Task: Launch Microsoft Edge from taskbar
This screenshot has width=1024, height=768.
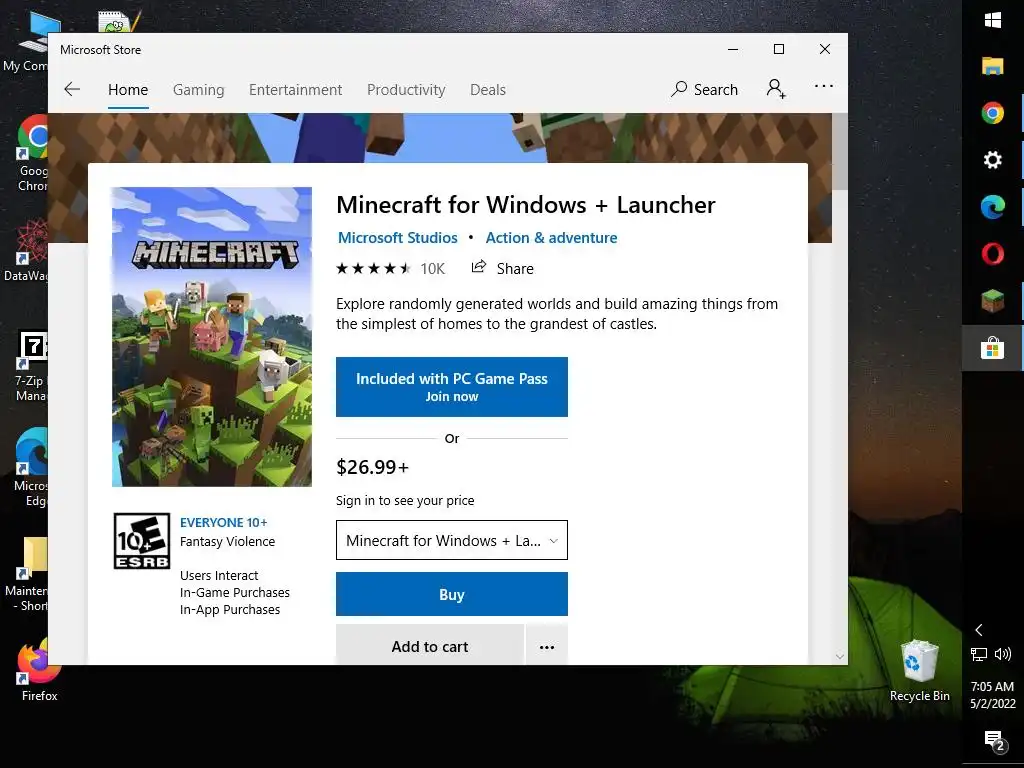Action: click(x=993, y=207)
